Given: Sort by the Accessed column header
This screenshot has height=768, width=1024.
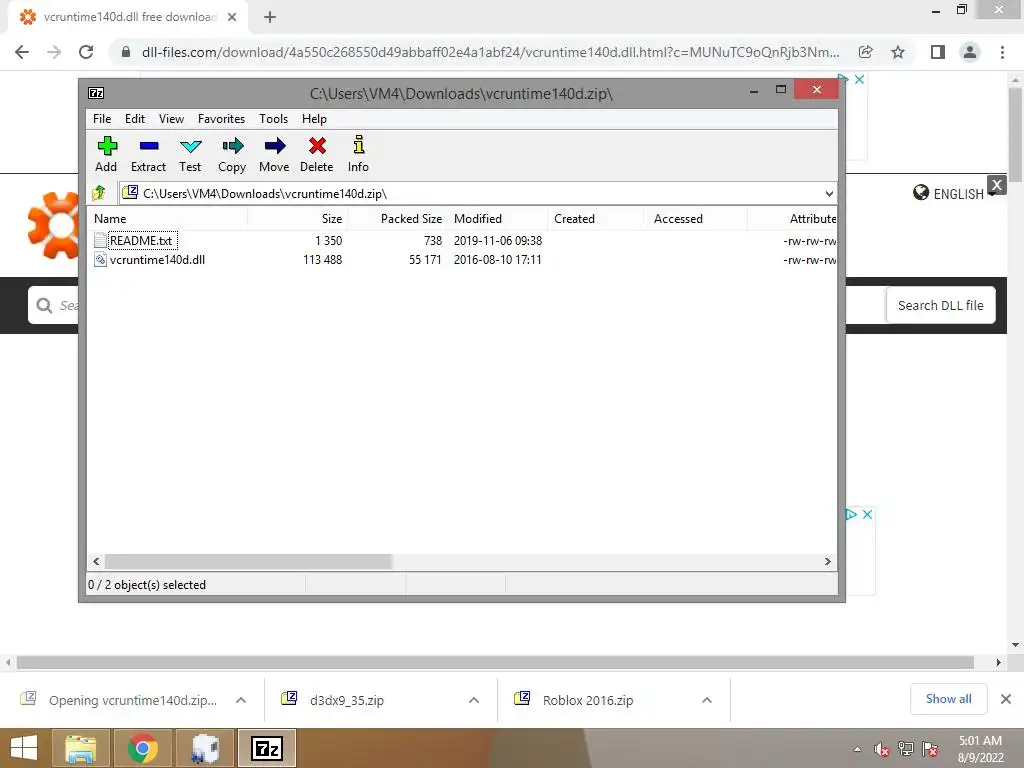Looking at the screenshot, I should point(697,219).
